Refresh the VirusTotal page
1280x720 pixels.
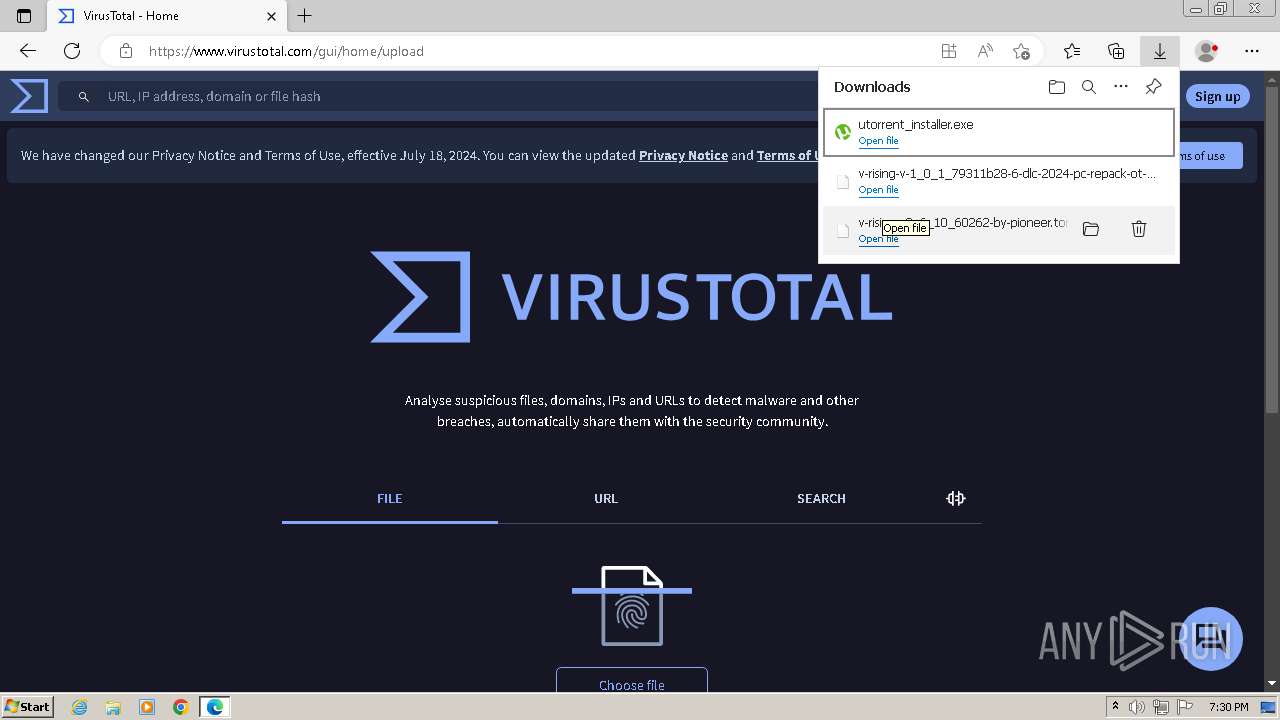(x=72, y=51)
